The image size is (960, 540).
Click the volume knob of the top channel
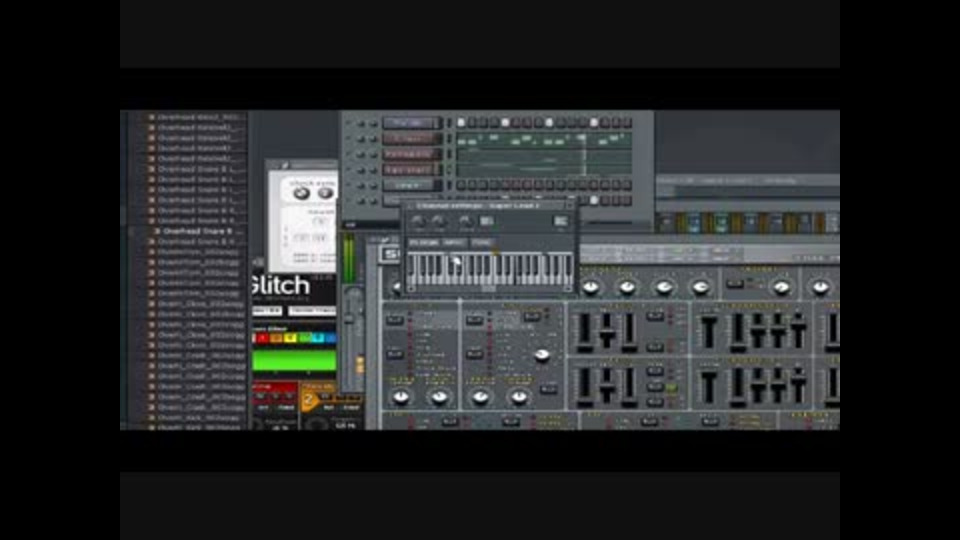point(373,124)
